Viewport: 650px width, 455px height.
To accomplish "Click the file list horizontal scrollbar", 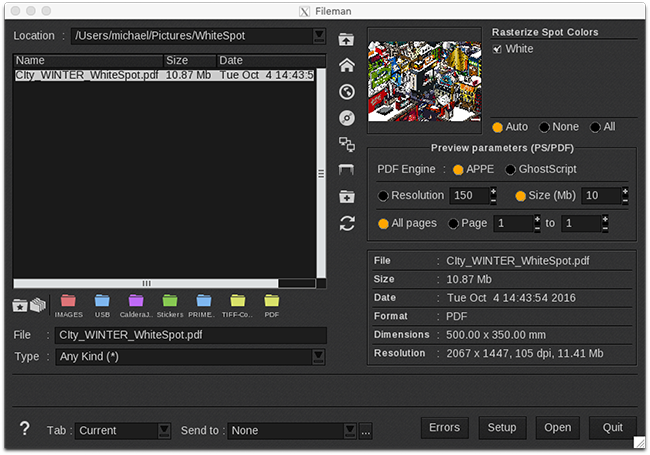I will tap(146, 283).
